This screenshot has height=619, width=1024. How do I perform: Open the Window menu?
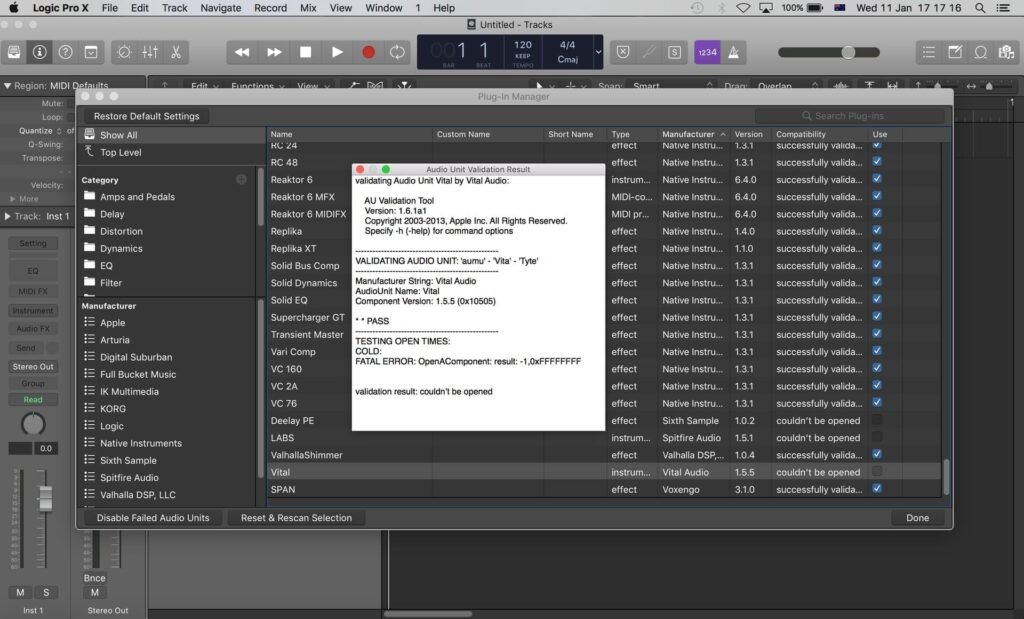(x=383, y=8)
